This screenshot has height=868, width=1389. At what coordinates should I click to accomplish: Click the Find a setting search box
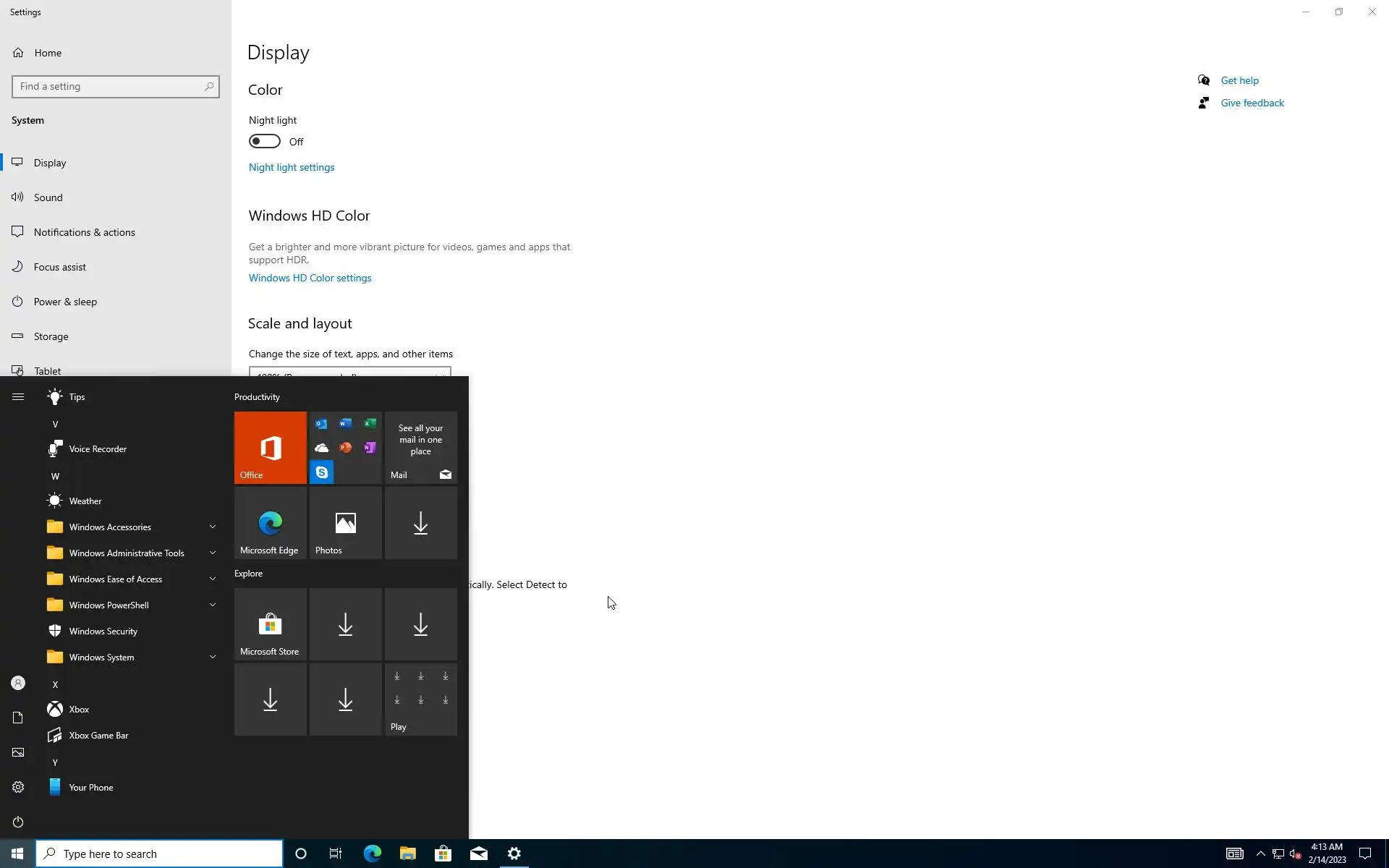[x=109, y=87]
